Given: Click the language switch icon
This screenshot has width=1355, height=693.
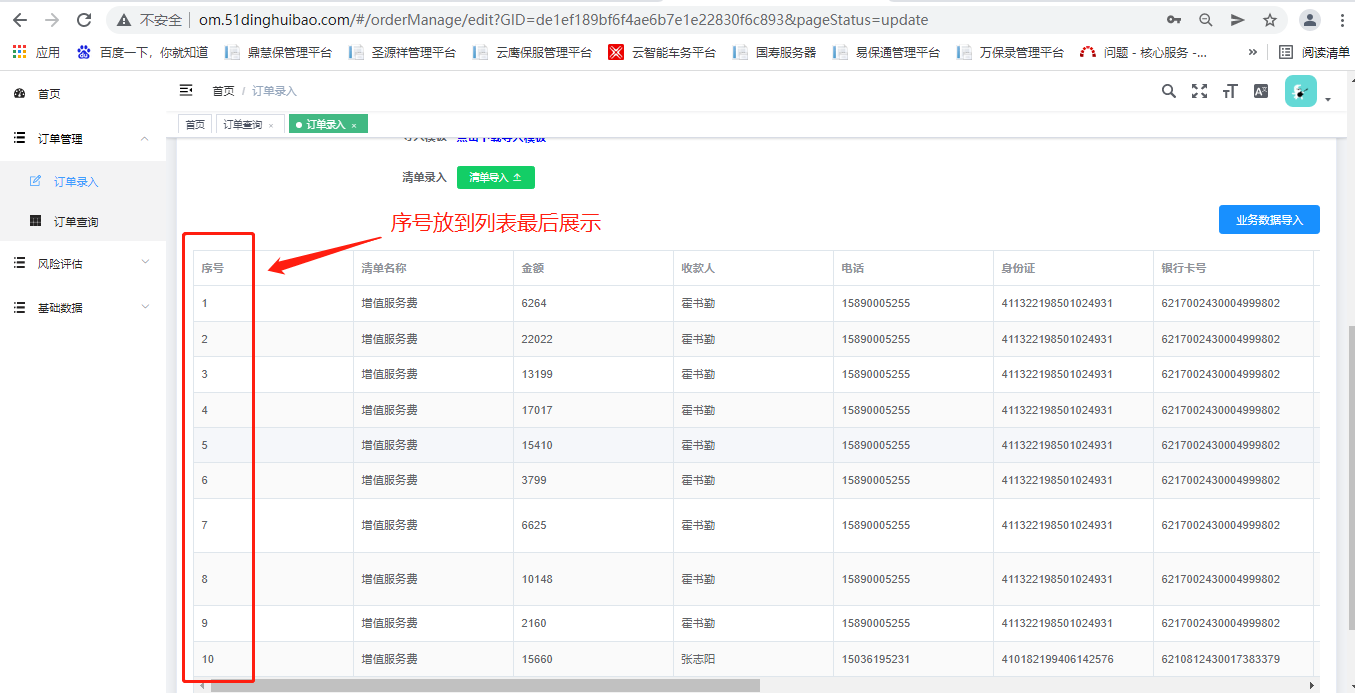Looking at the screenshot, I should tap(1261, 92).
